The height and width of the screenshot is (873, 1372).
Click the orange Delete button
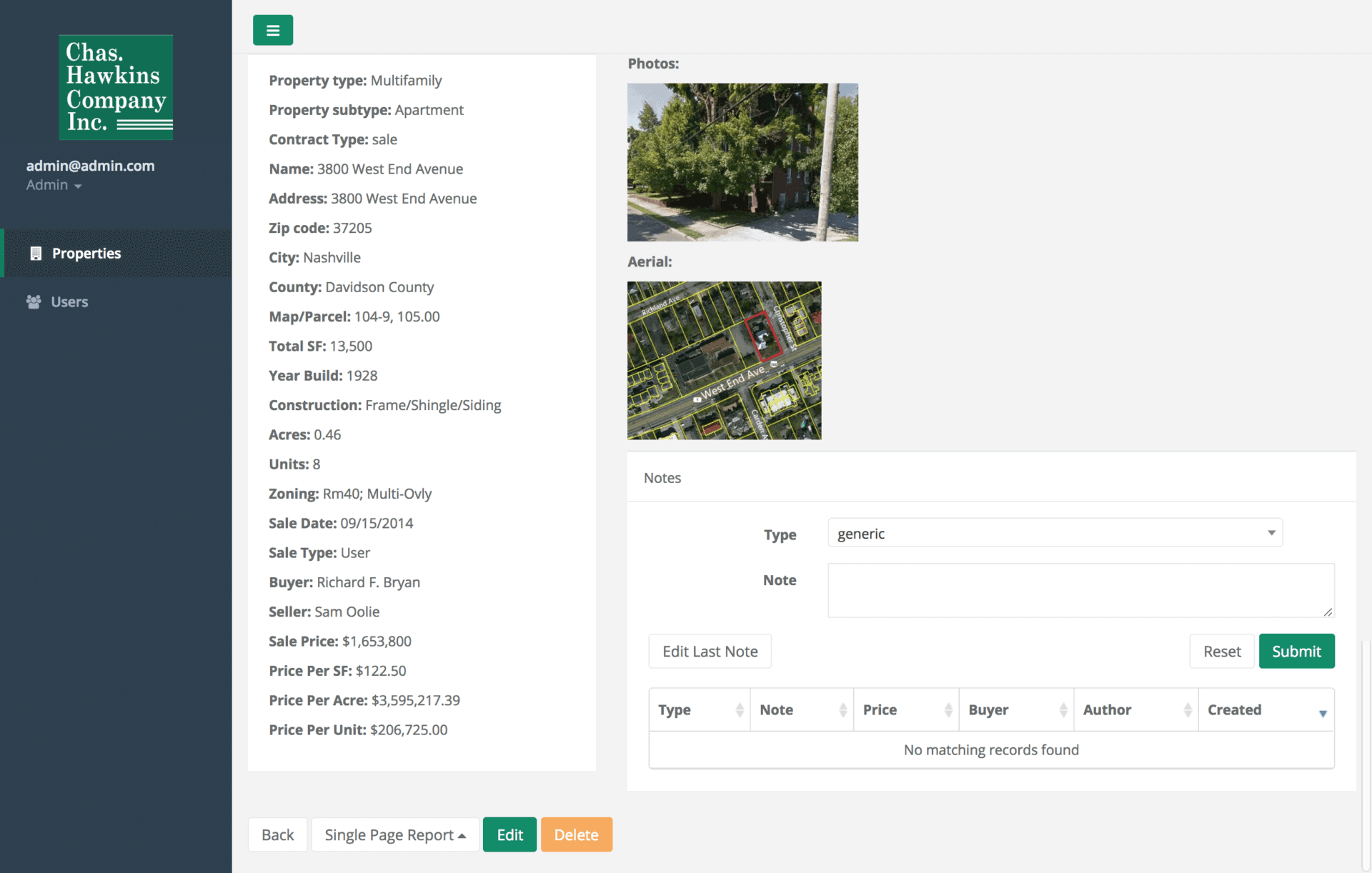(x=576, y=834)
